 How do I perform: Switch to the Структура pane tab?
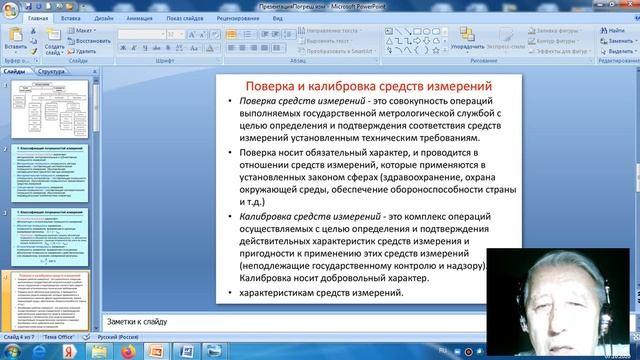click(x=51, y=71)
